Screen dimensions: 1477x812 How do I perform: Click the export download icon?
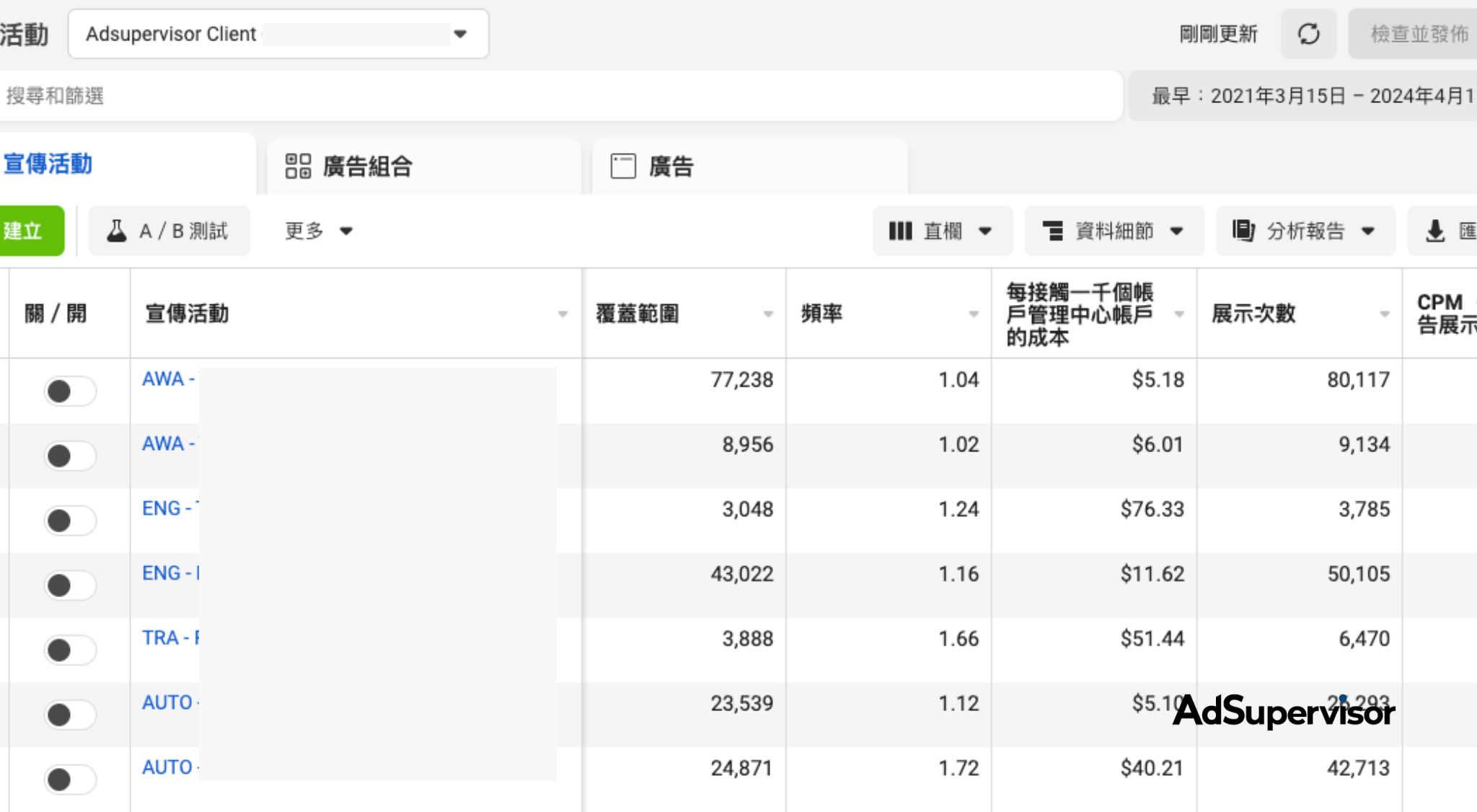point(1435,231)
